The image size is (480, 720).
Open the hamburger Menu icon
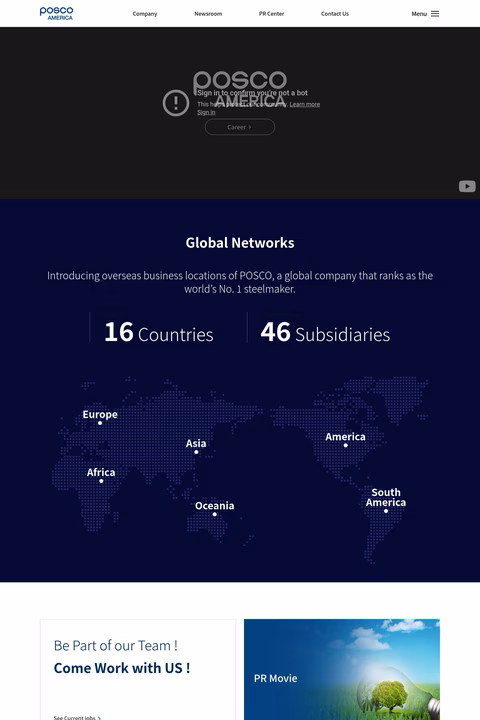point(435,14)
